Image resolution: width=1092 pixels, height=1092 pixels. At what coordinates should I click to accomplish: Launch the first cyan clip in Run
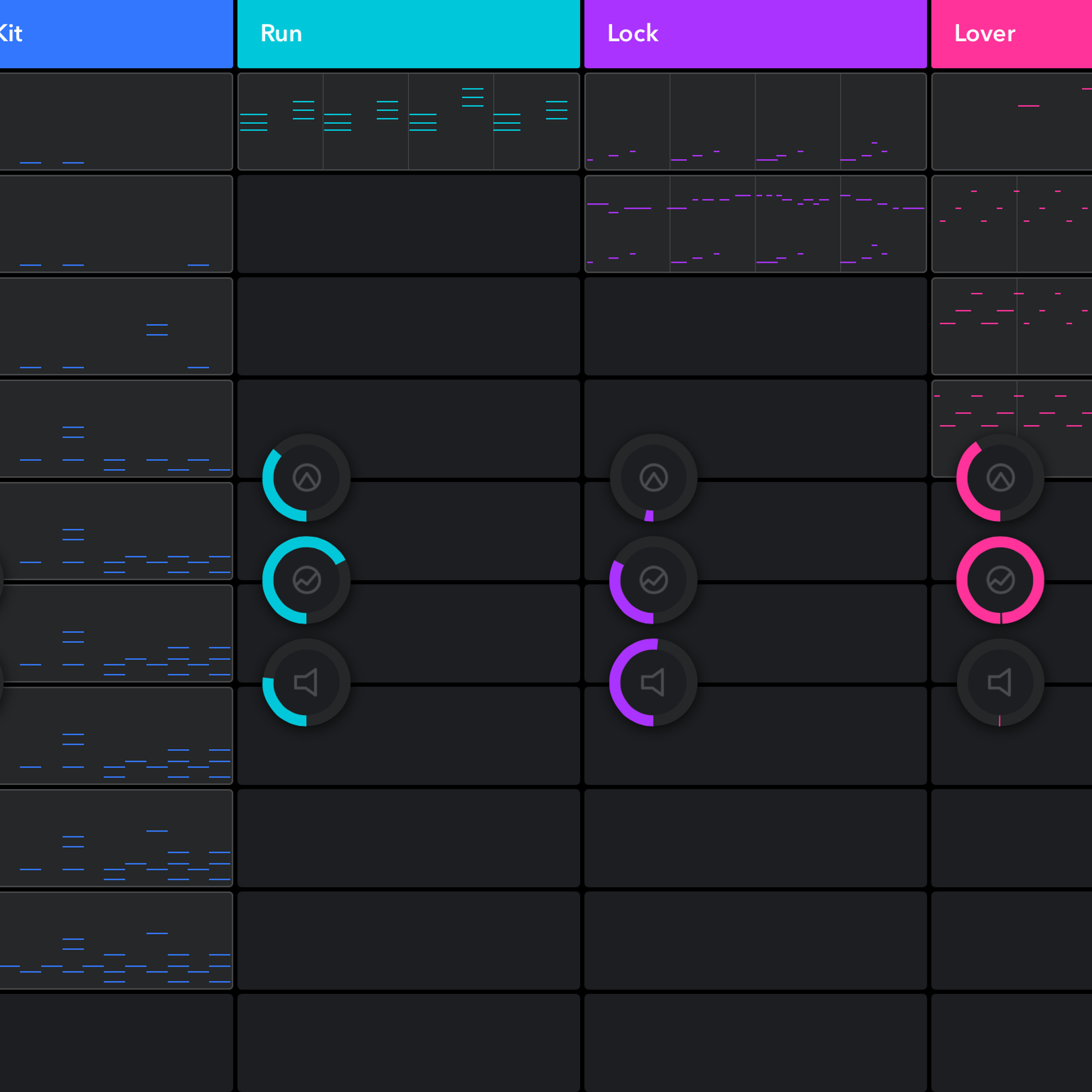409,122
